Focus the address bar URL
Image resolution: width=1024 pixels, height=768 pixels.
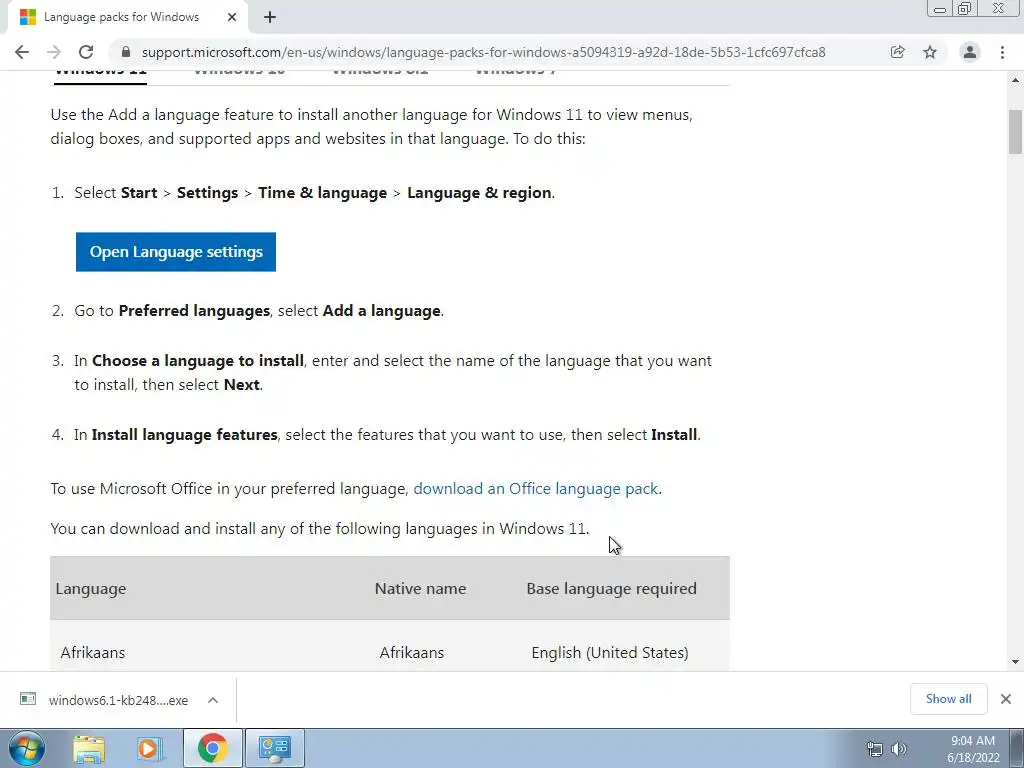coord(483,52)
